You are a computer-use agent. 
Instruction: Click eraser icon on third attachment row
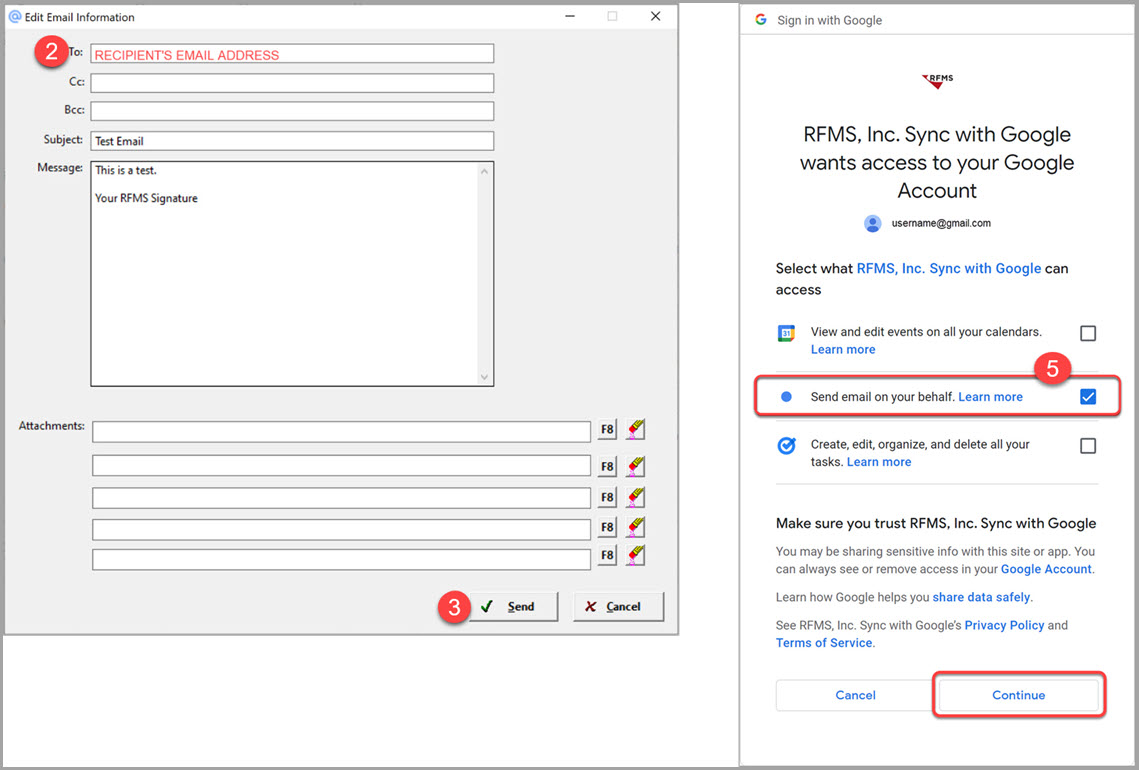pos(635,497)
